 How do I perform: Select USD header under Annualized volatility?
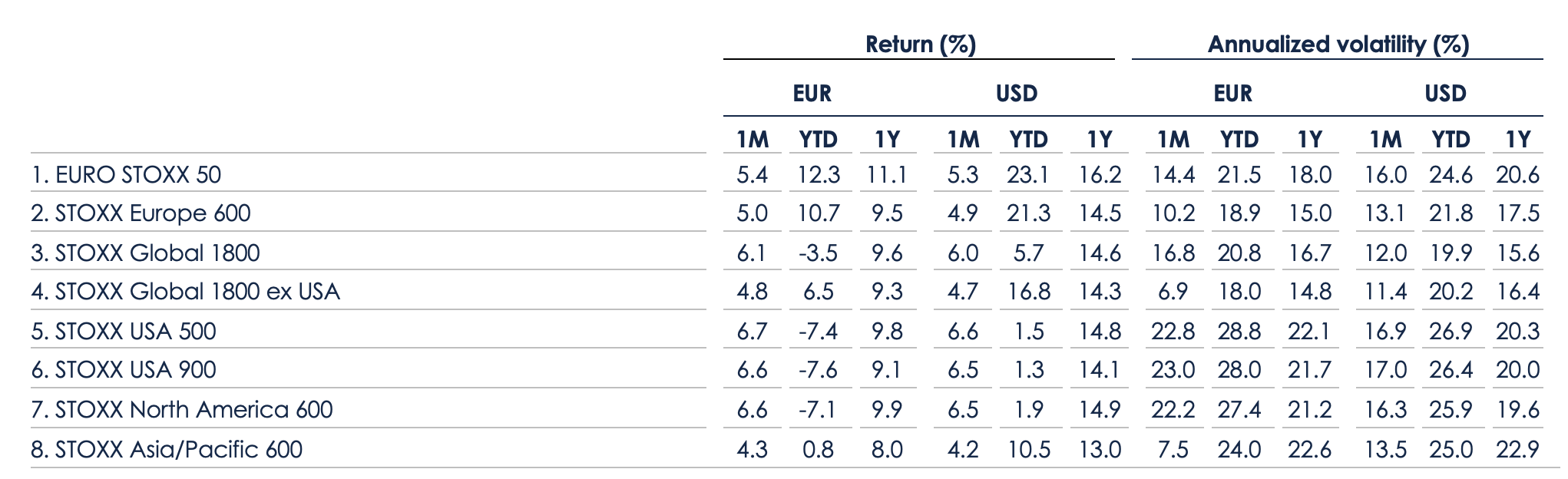1445,94
